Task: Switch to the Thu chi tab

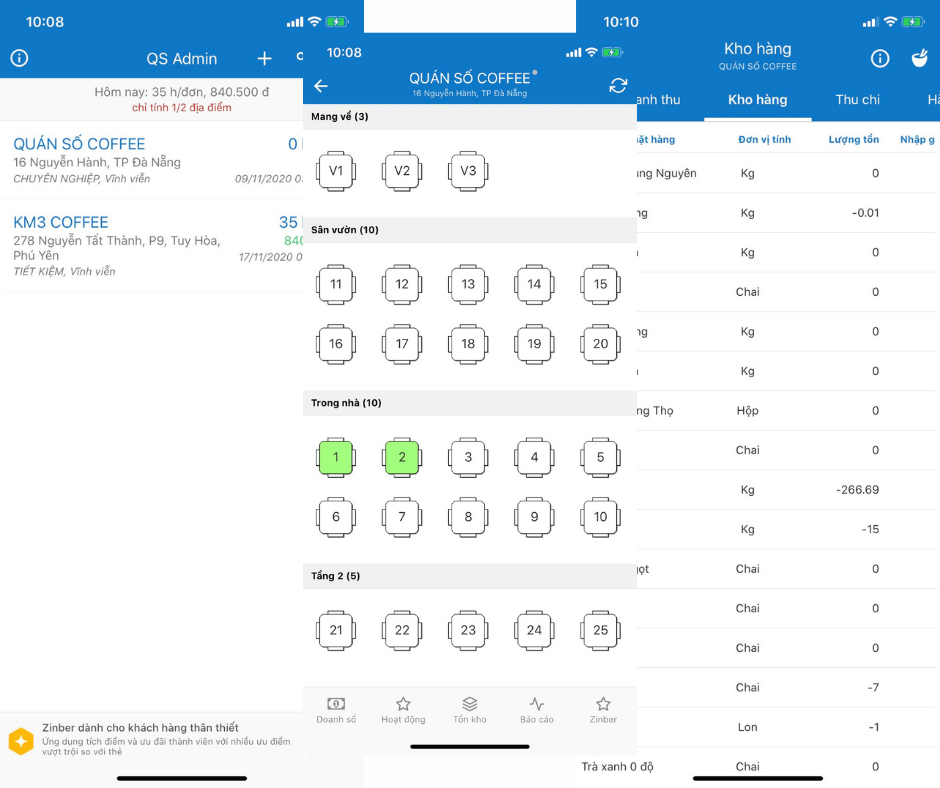Action: point(858,100)
